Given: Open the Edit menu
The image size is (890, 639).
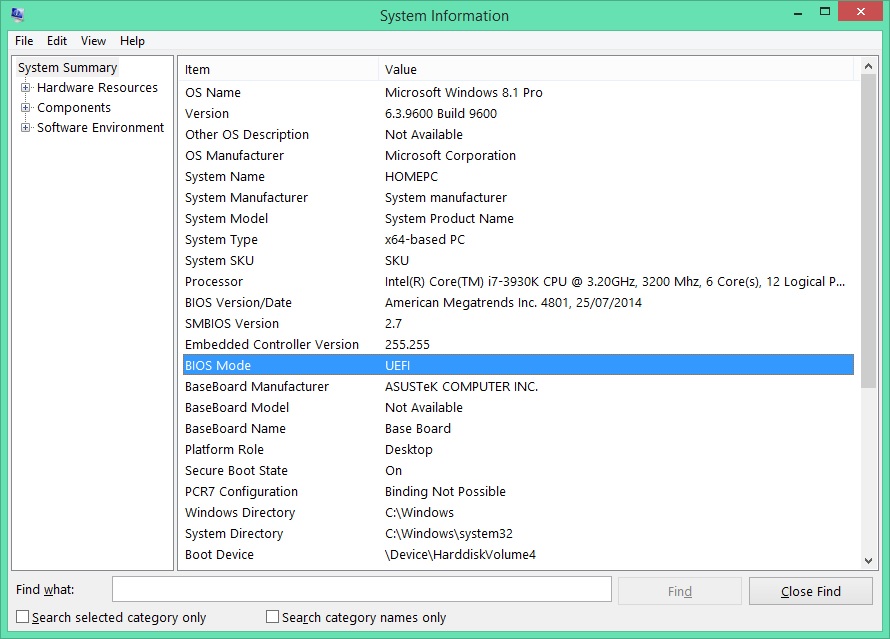Looking at the screenshot, I should (x=57, y=41).
